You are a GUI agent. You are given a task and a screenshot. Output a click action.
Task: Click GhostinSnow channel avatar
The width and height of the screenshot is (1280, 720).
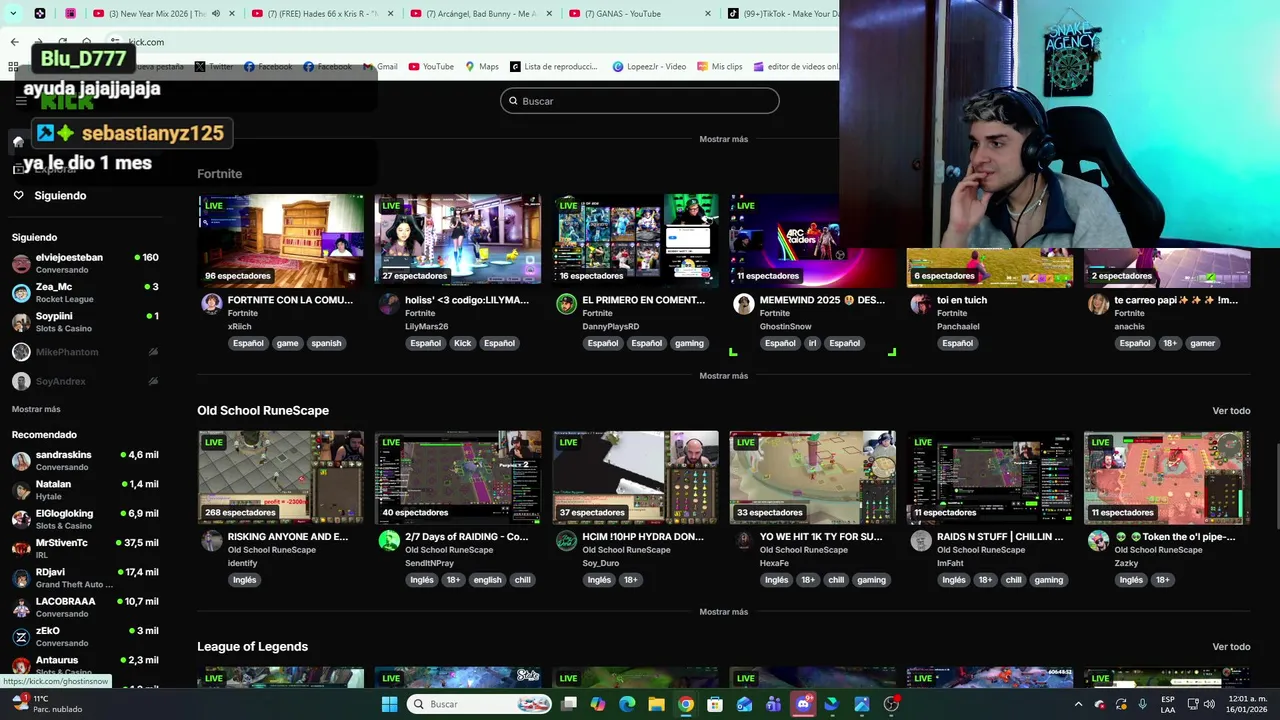(743, 305)
